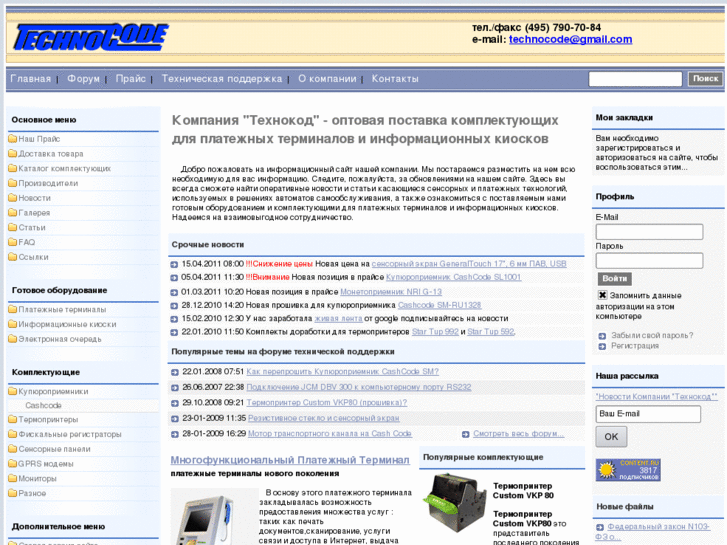Click the Content.ru subscribers counter badge
The image size is (727, 545).
[x=628, y=470]
